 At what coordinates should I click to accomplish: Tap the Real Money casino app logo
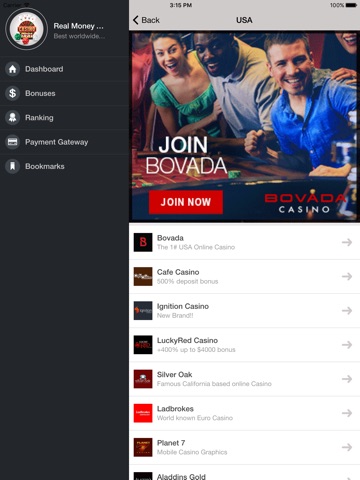click(x=27, y=29)
